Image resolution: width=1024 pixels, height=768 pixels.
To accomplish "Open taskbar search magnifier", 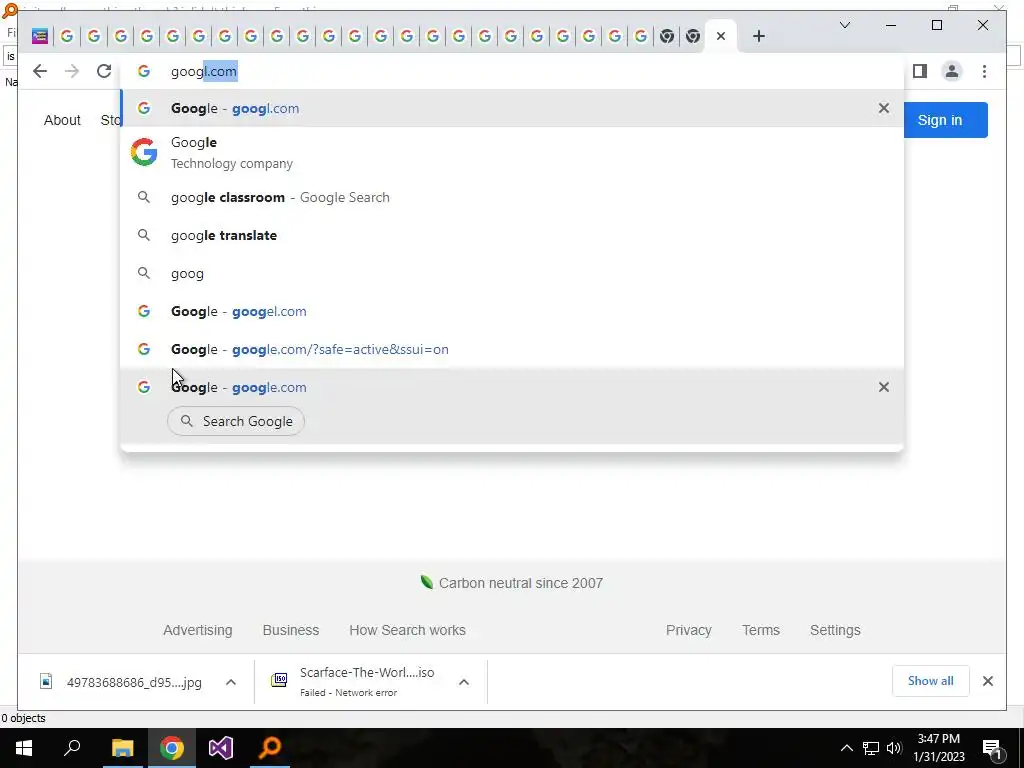I will (72, 748).
